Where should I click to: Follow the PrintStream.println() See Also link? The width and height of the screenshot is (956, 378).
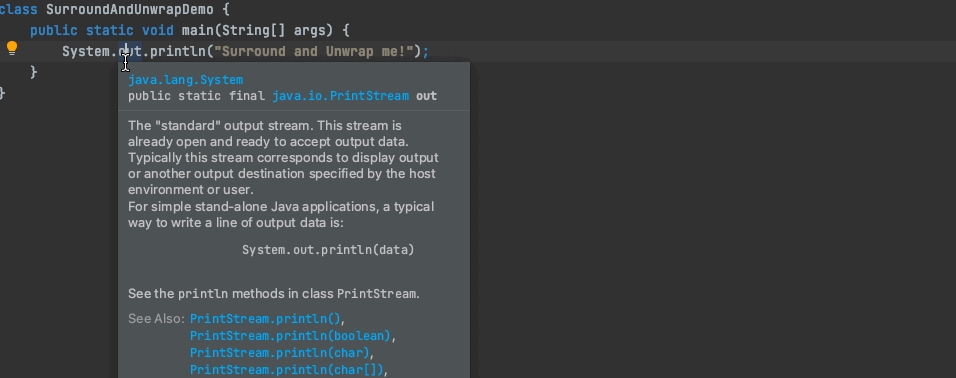click(x=266, y=319)
